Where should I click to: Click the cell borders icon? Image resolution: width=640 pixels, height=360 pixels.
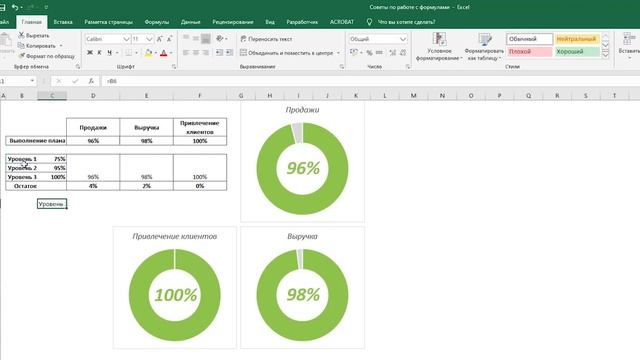pos(129,53)
